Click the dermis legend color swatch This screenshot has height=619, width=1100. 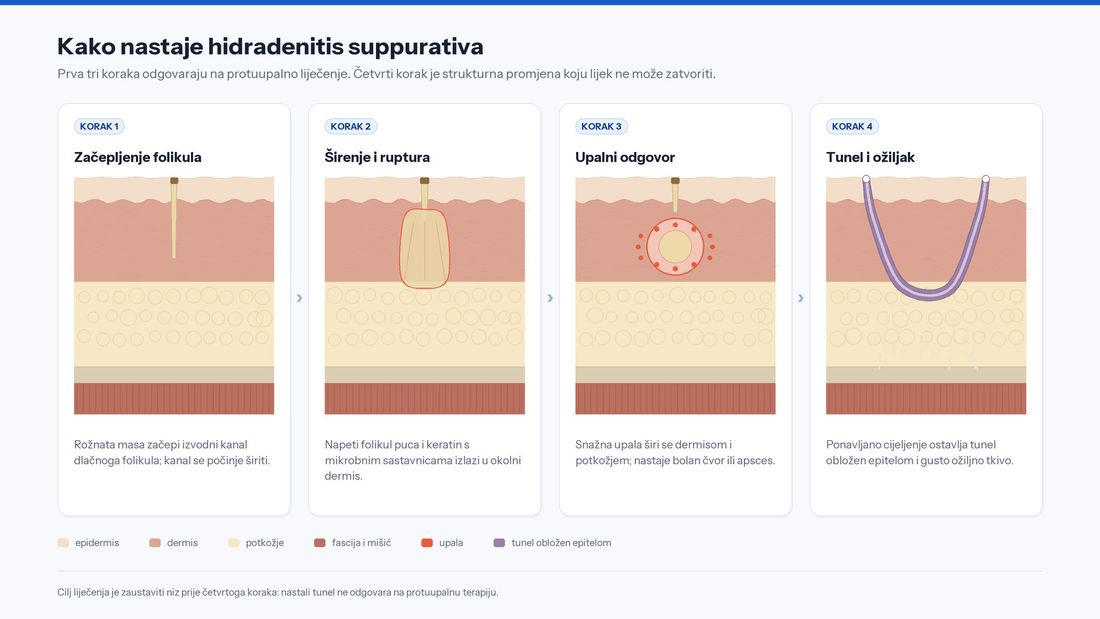point(155,543)
